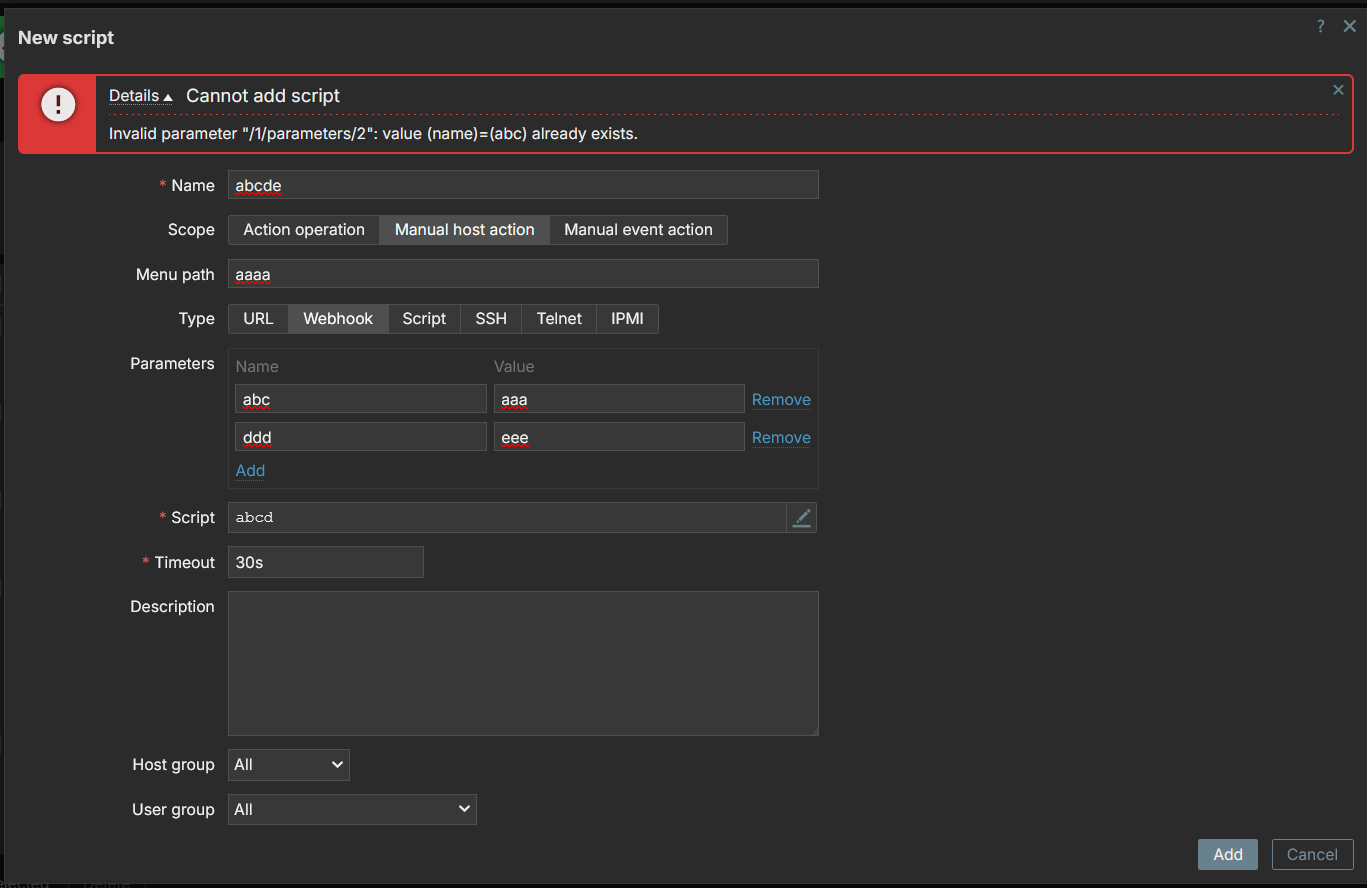Remove the ddd parameter row

point(781,438)
